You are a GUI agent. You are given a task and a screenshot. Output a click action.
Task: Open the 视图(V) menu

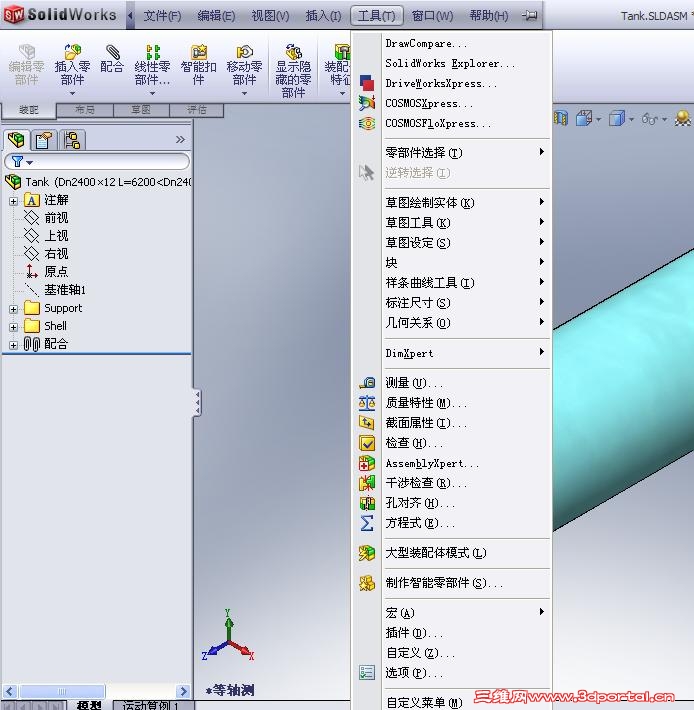270,16
